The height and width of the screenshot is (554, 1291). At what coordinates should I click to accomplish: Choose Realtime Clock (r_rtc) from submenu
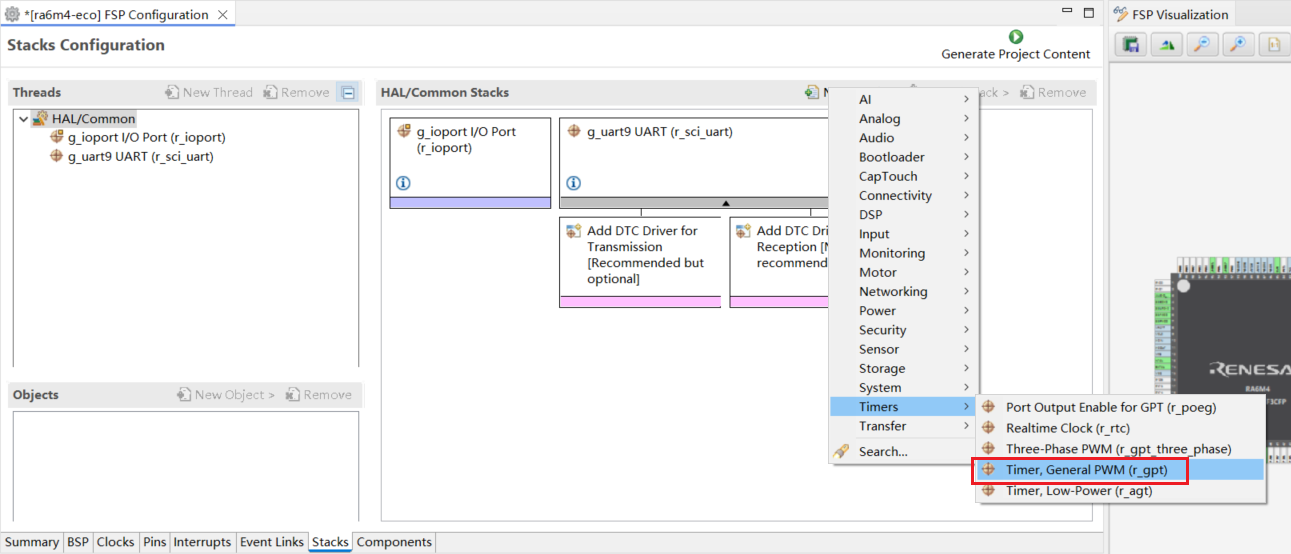pyautogui.click(x=1120, y=428)
